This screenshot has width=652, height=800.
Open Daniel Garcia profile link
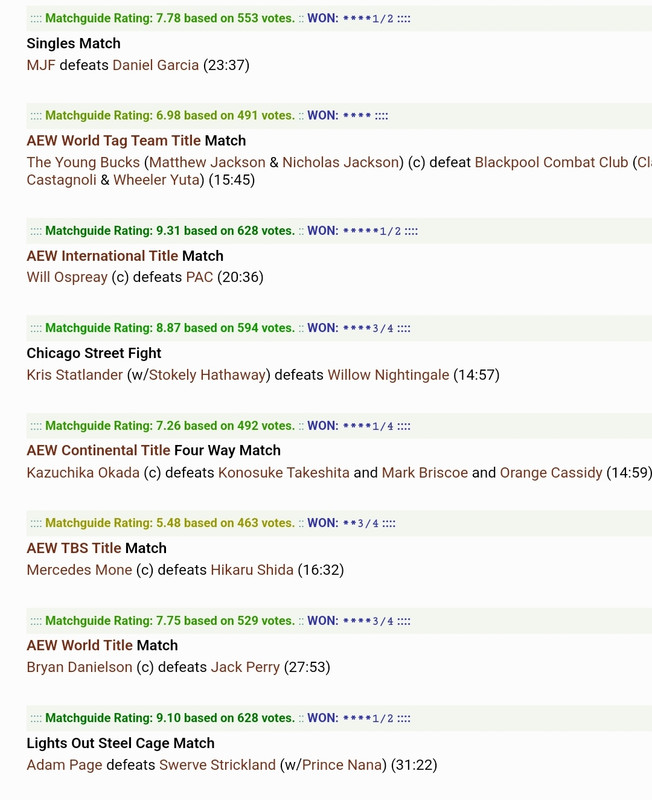tap(156, 65)
